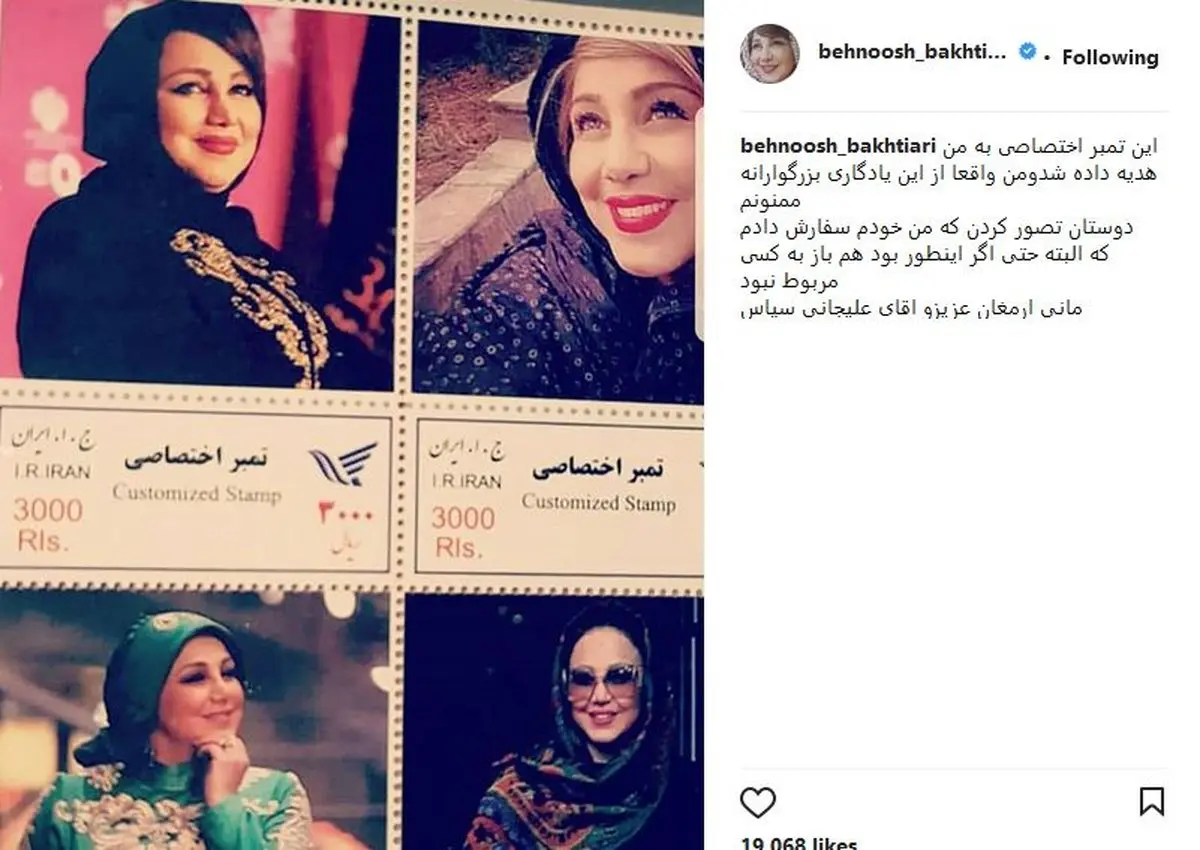Open behnoosh_bakhtiari username in the caption
Viewport: 1200px width, 850px height.
click(838, 147)
